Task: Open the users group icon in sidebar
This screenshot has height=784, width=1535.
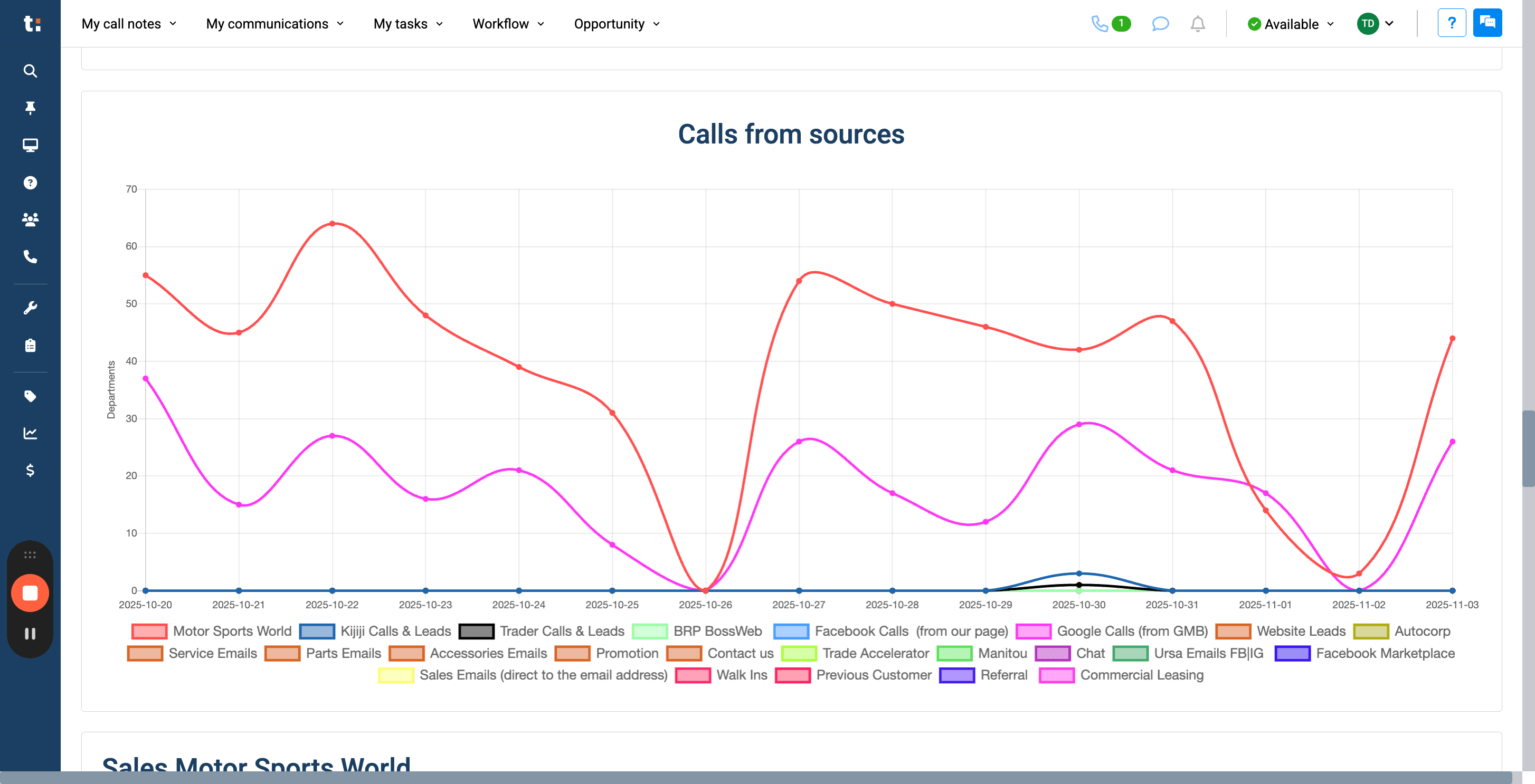Action: pos(31,220)
